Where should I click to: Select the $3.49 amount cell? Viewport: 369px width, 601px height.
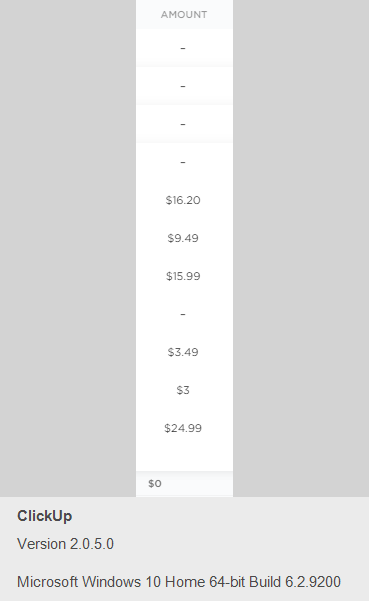[183, 352]
